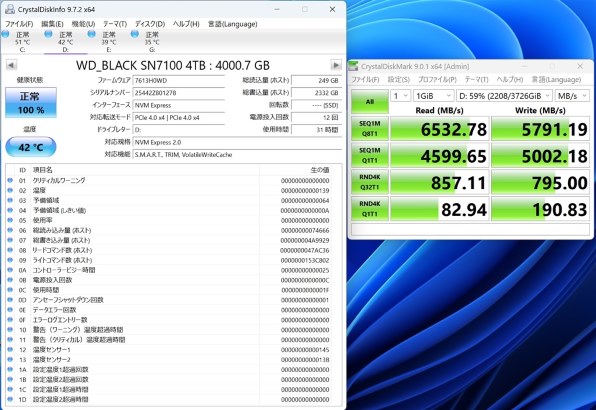Select drive E: status icon at 39 °C
Viewport: 596px width, 410px height.
[92, 34]
